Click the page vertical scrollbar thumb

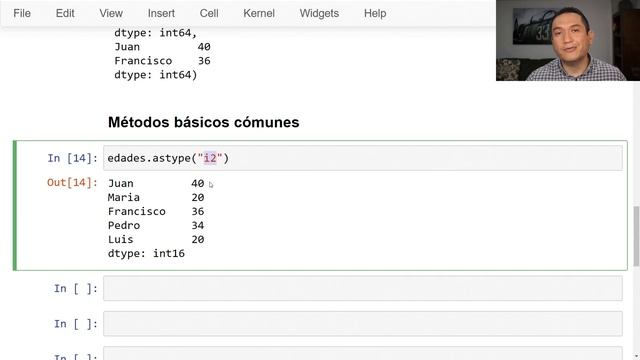(x=636, y=236)
